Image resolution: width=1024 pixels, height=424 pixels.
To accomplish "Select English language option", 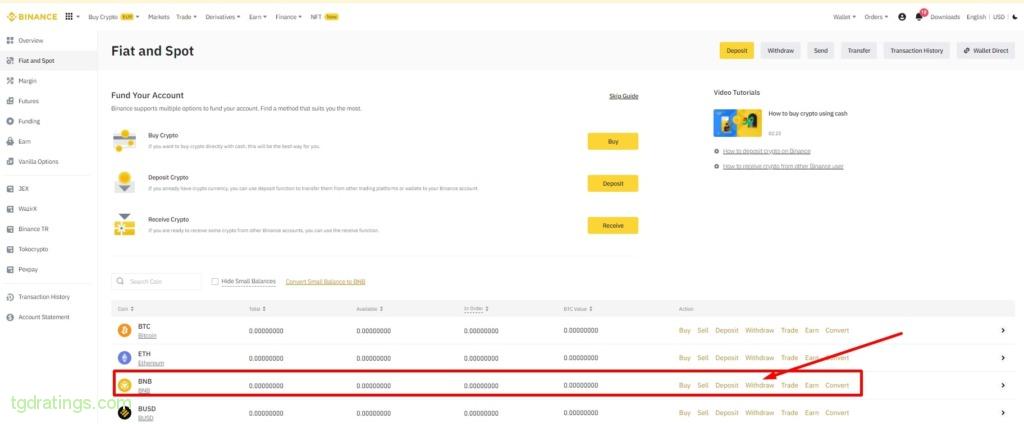I will (x=976, y=17).
